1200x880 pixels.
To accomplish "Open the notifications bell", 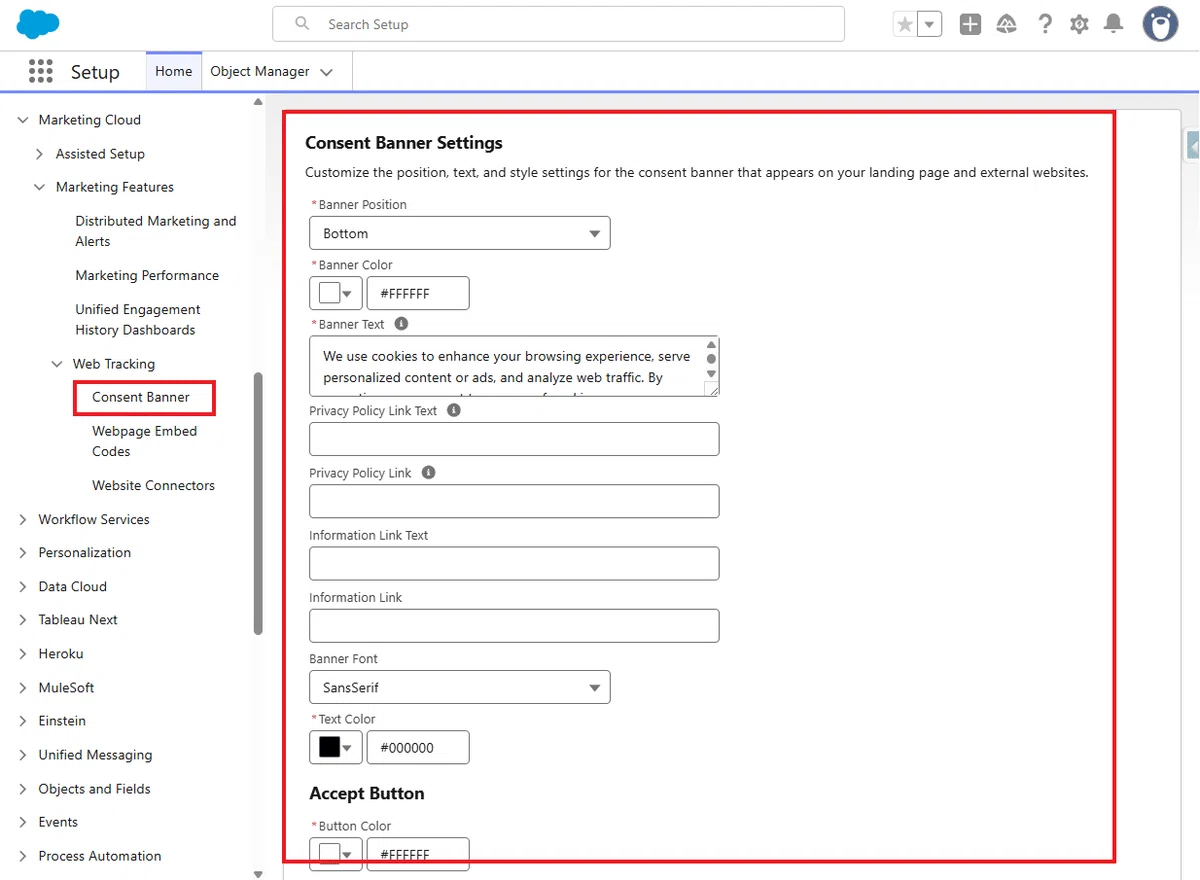I will (1113, 24).
